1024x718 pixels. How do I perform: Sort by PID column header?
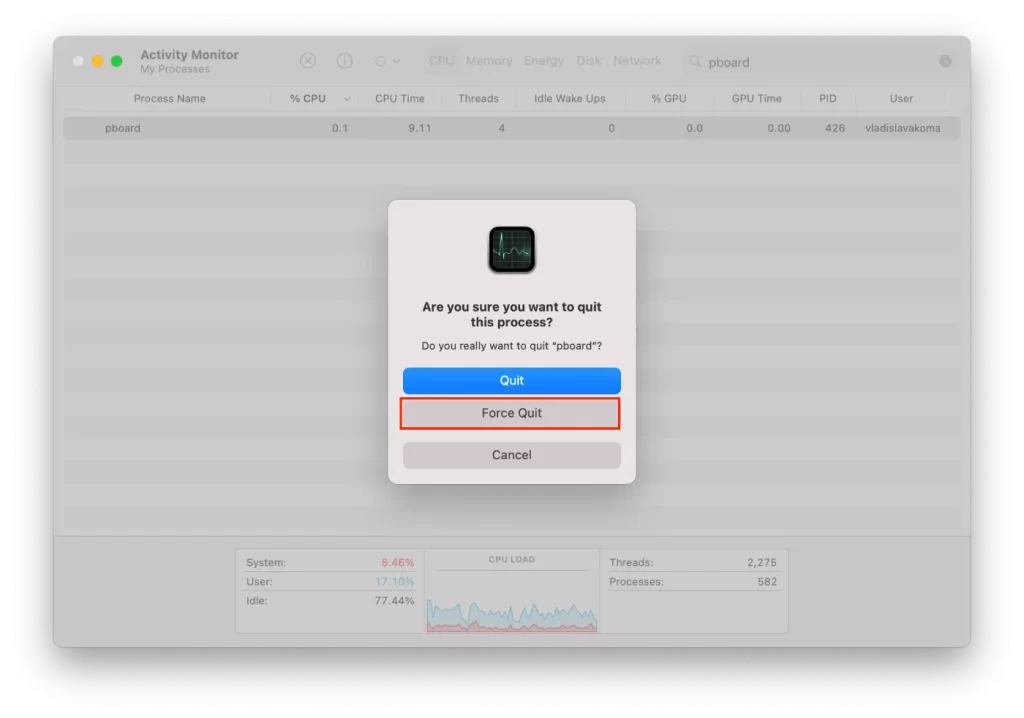[x=827, y=99]
